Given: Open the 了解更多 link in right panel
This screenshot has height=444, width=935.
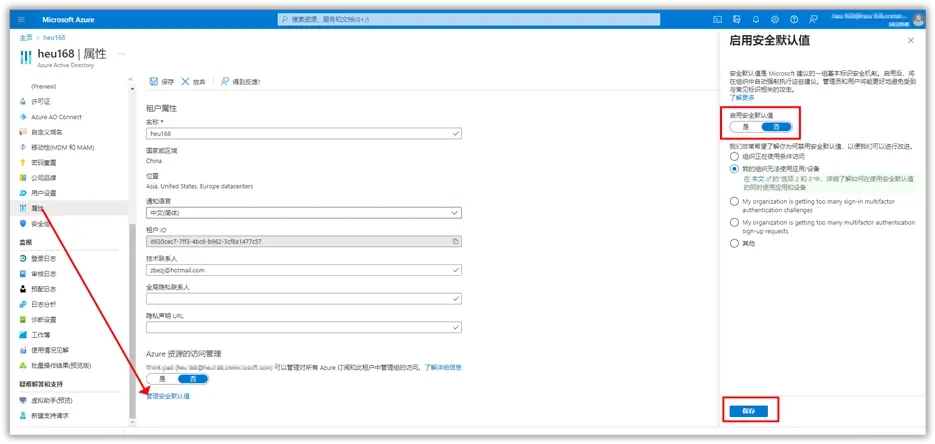Looking at the screenshot, I should tap(742, 97).
